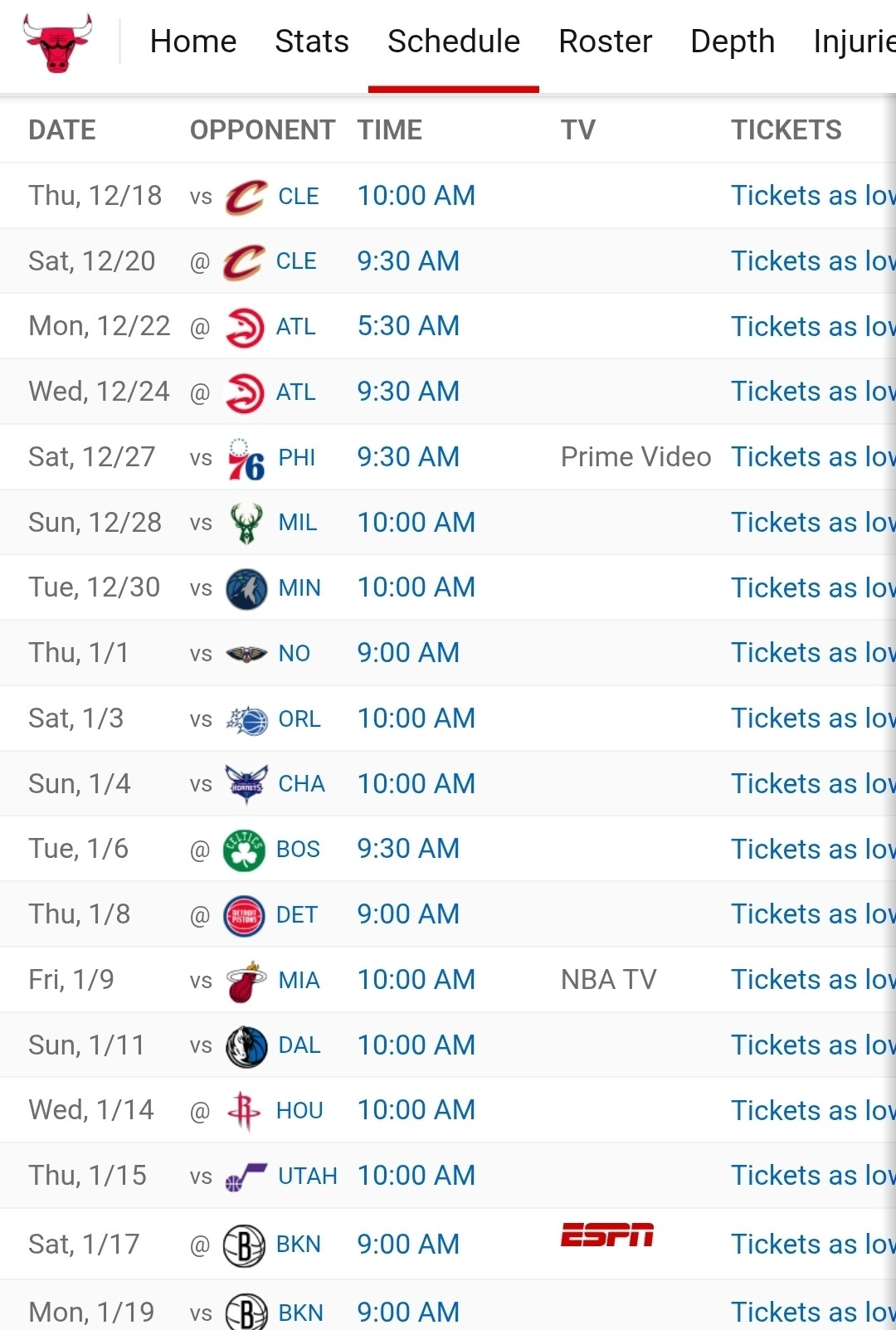This screenshot has width=896, height=1330.
Task: Go to the Depth tab
Action: point(733,41)
